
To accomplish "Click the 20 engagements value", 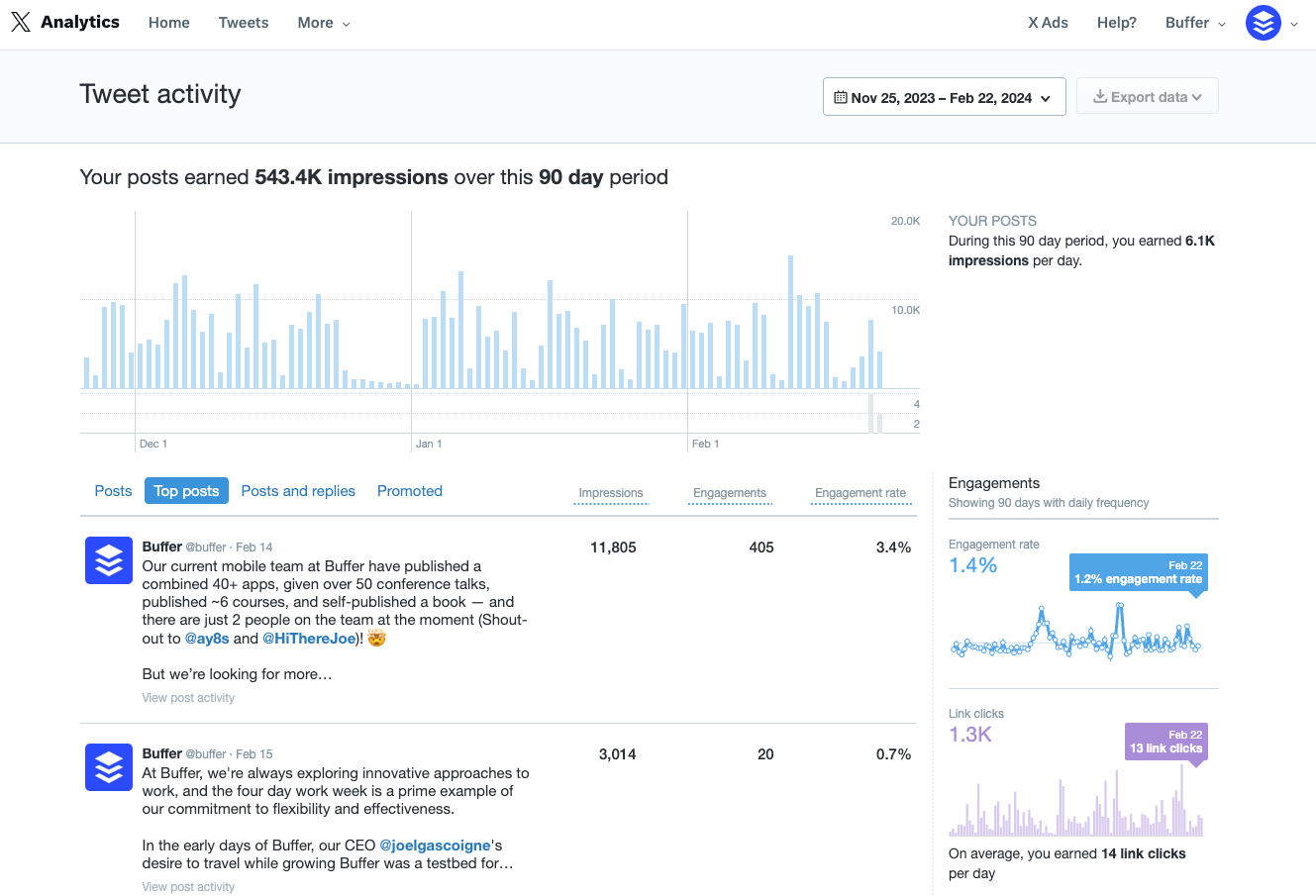I will pos(765,754).
